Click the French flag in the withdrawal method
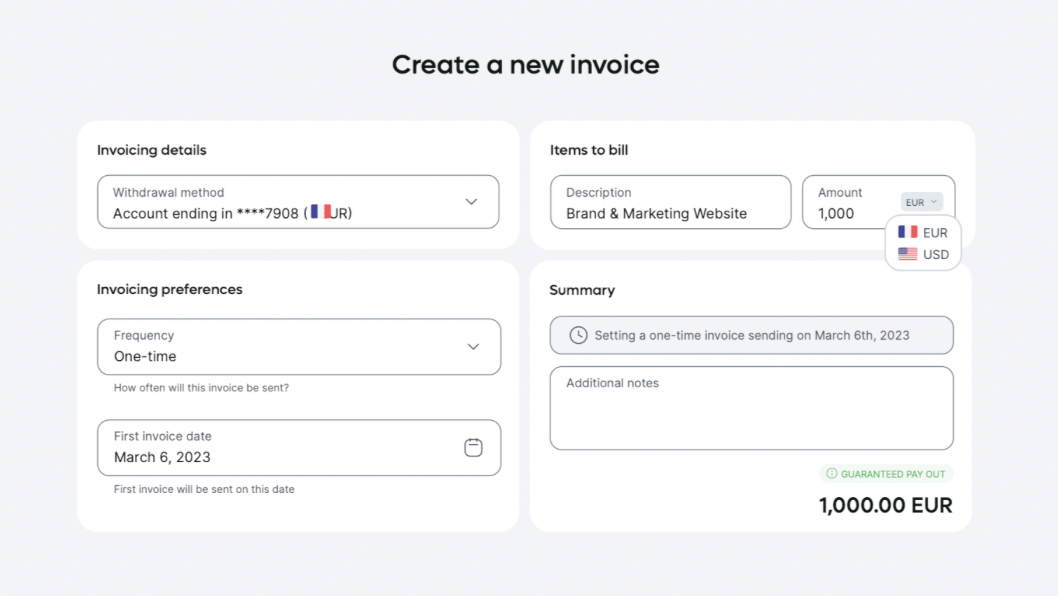Image resolution: width=1058 pixels, height=596 pixels. (x=320, y=211)
